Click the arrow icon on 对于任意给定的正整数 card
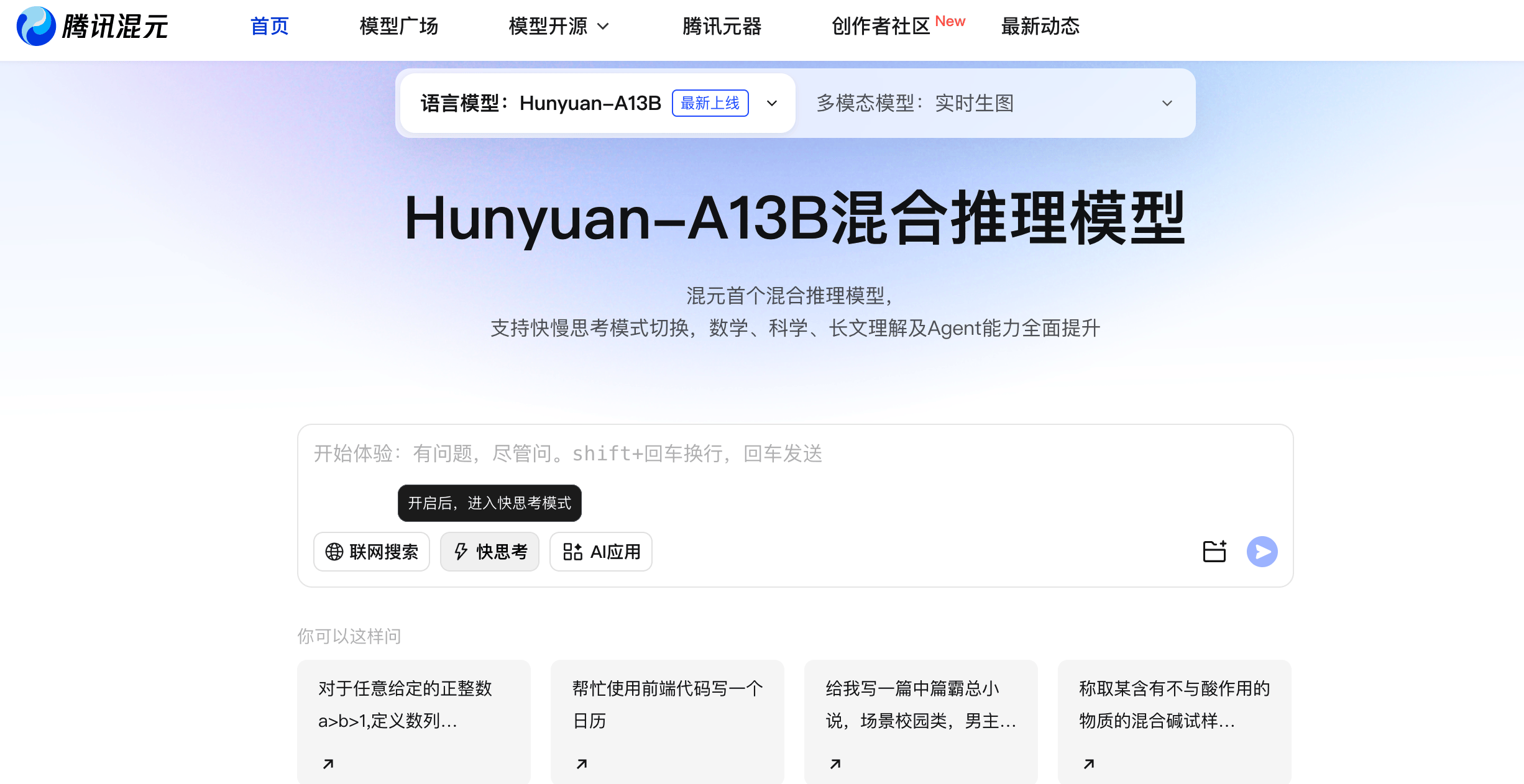Image resolution: width=1524 pixels, height=784 pixels. point(328,763)
